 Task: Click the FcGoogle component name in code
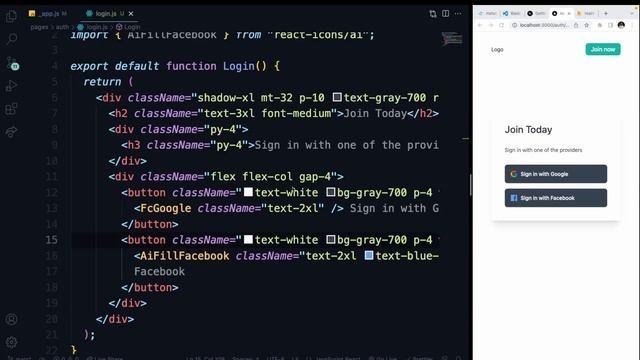coord(165,208)
